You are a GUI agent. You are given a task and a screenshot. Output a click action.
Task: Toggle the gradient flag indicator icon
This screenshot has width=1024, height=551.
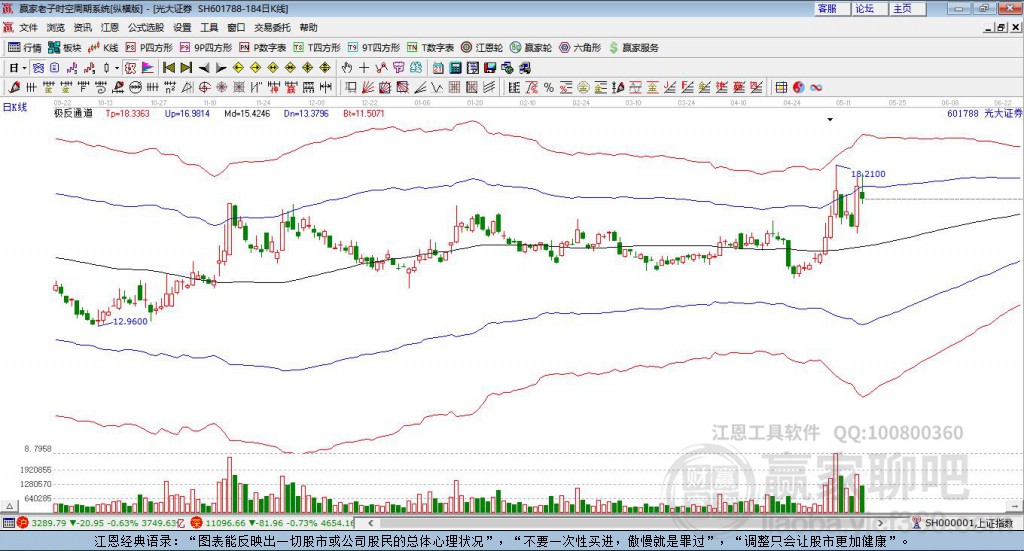[x=148, y=67]
